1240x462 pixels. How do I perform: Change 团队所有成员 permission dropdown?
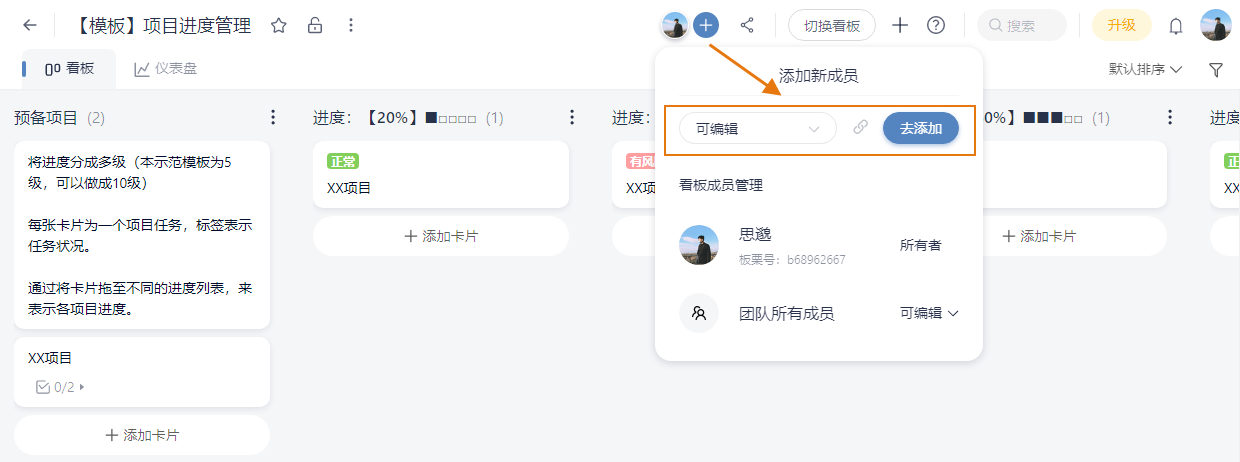(x=929, y=313)
